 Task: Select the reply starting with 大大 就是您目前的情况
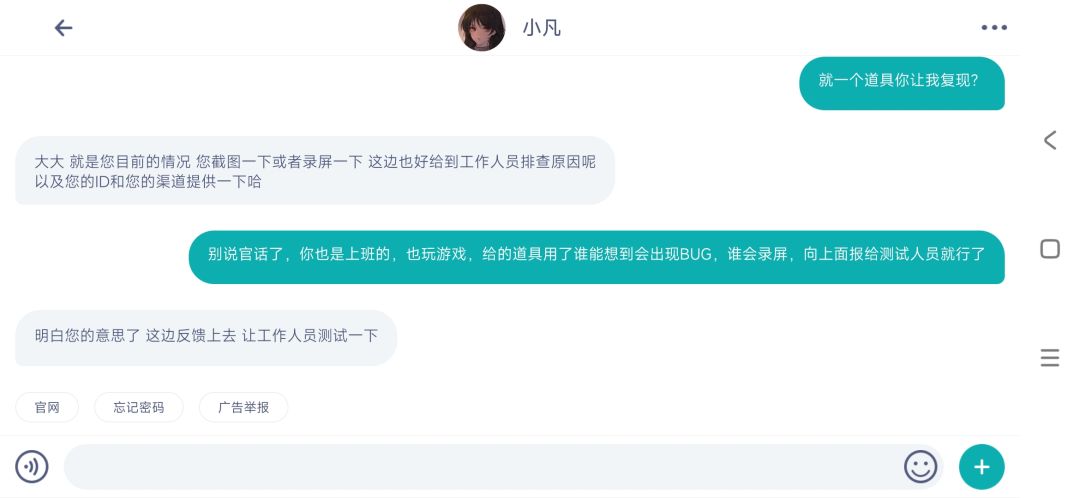pyautogui.click(x=314, y=171)
